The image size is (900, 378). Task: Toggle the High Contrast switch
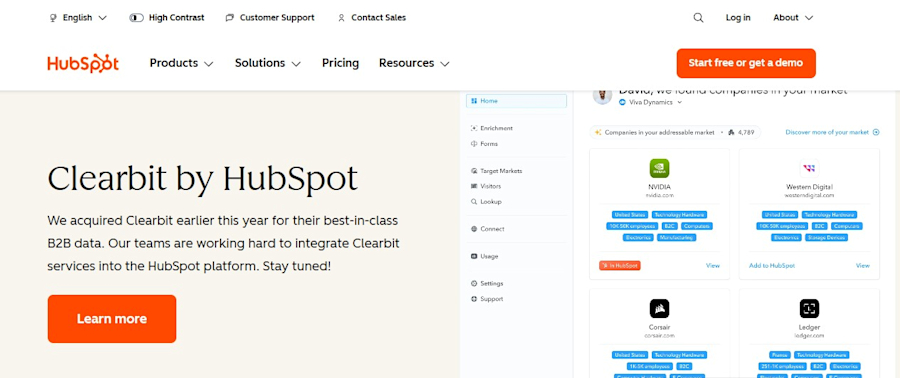click(x=137, y=18)
